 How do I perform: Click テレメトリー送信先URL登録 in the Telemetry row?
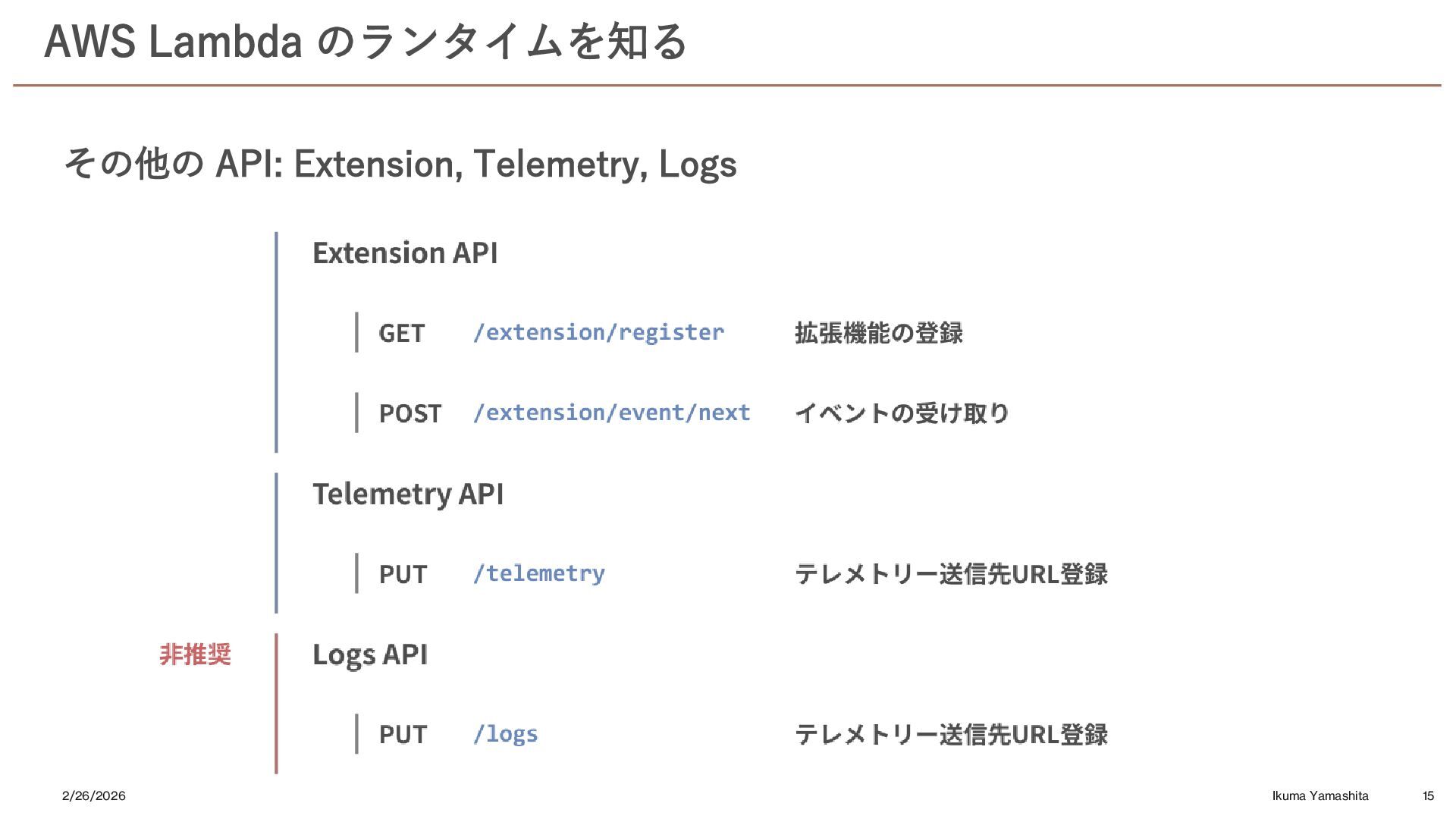click(951, 574)
